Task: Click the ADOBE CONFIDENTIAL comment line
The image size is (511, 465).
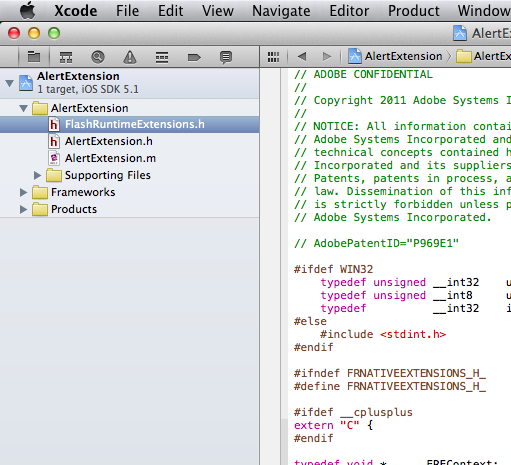Action: (363, 74)
